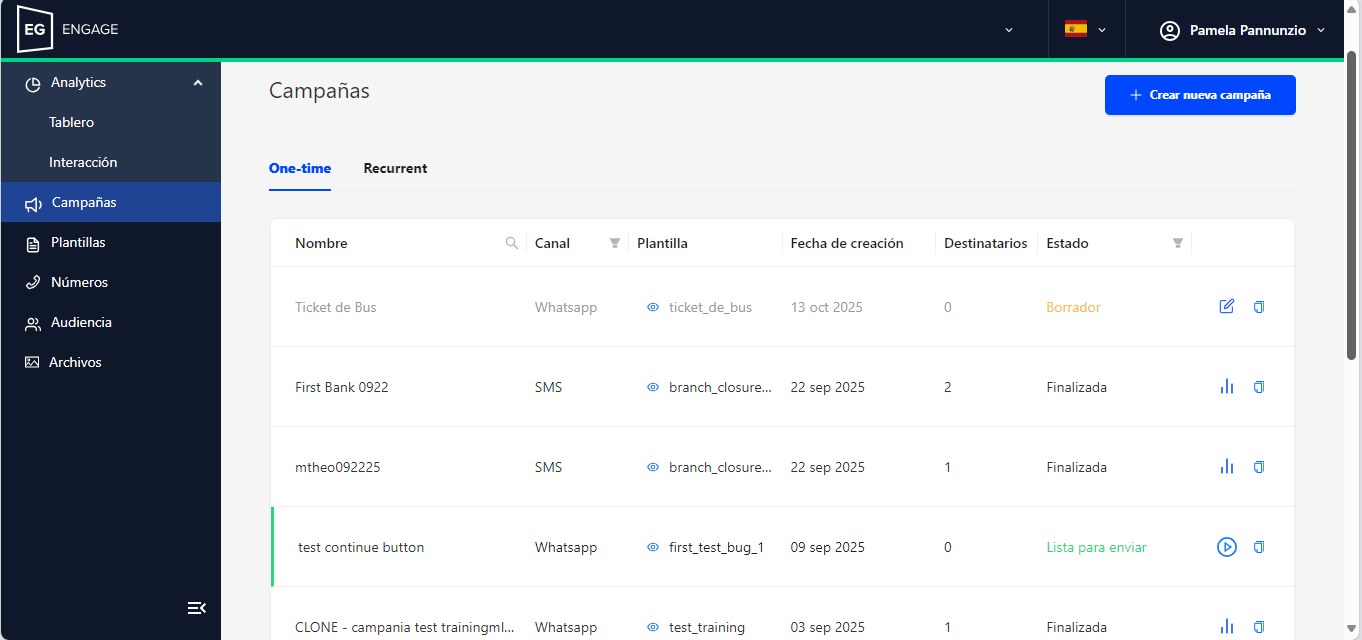This screenshot has width=1362, height=640.
Task: Click the edit icon for Ticket de Bus
Action: tap(1227, 307)
